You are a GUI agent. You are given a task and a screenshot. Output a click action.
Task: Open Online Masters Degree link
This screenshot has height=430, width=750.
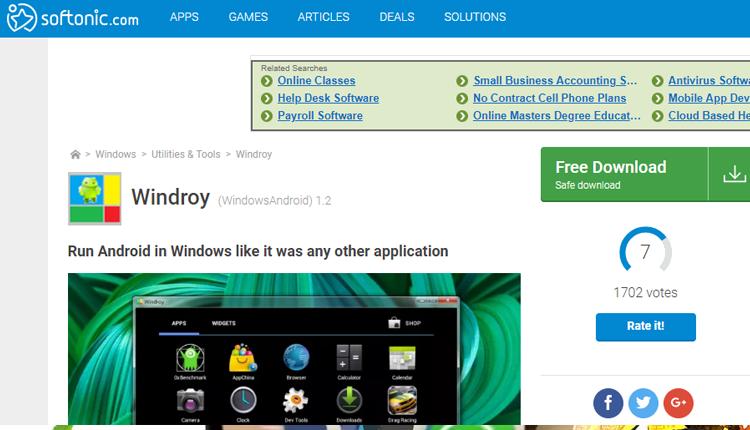[x=557, y=116]
